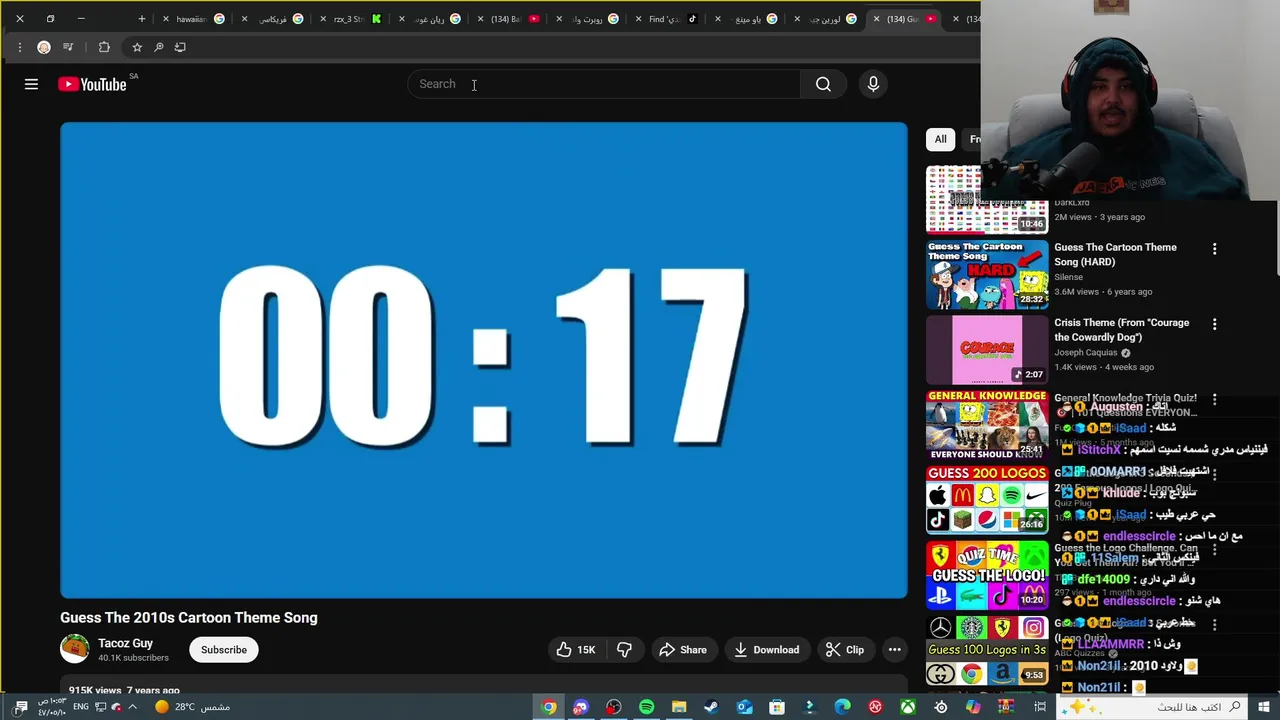The width and height of the screenshot is (1280, 720).
Task: Open notification center icon on taskbar
Action: click(21, 707)
